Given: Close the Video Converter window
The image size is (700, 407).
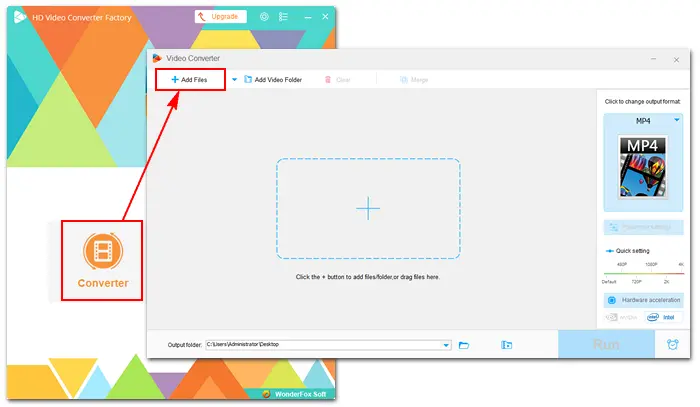Looking at the screenshot, I should click(676, 59).
